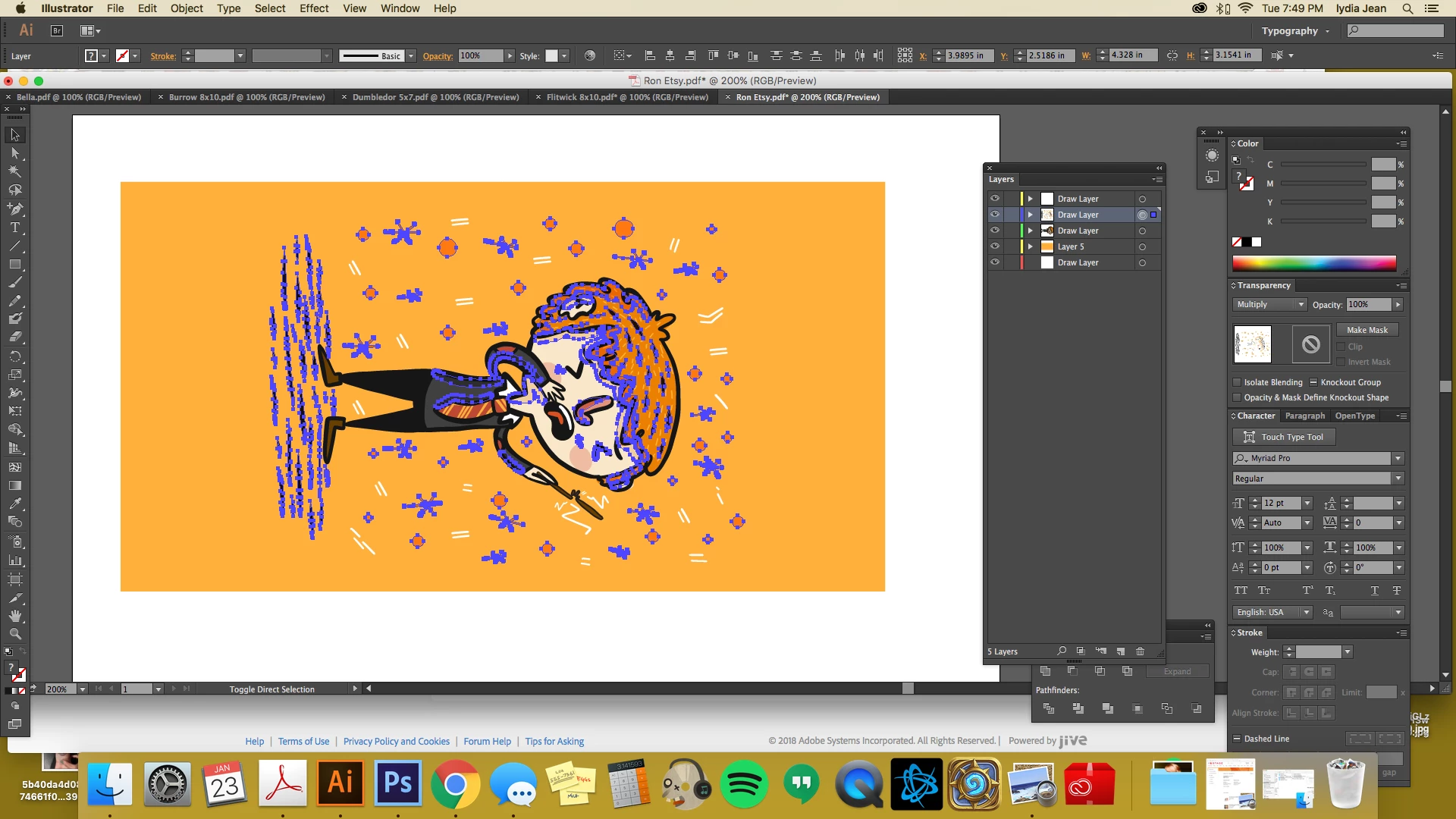Click the Make Mask button
1456x819 pixels.
pos(1367,330)
